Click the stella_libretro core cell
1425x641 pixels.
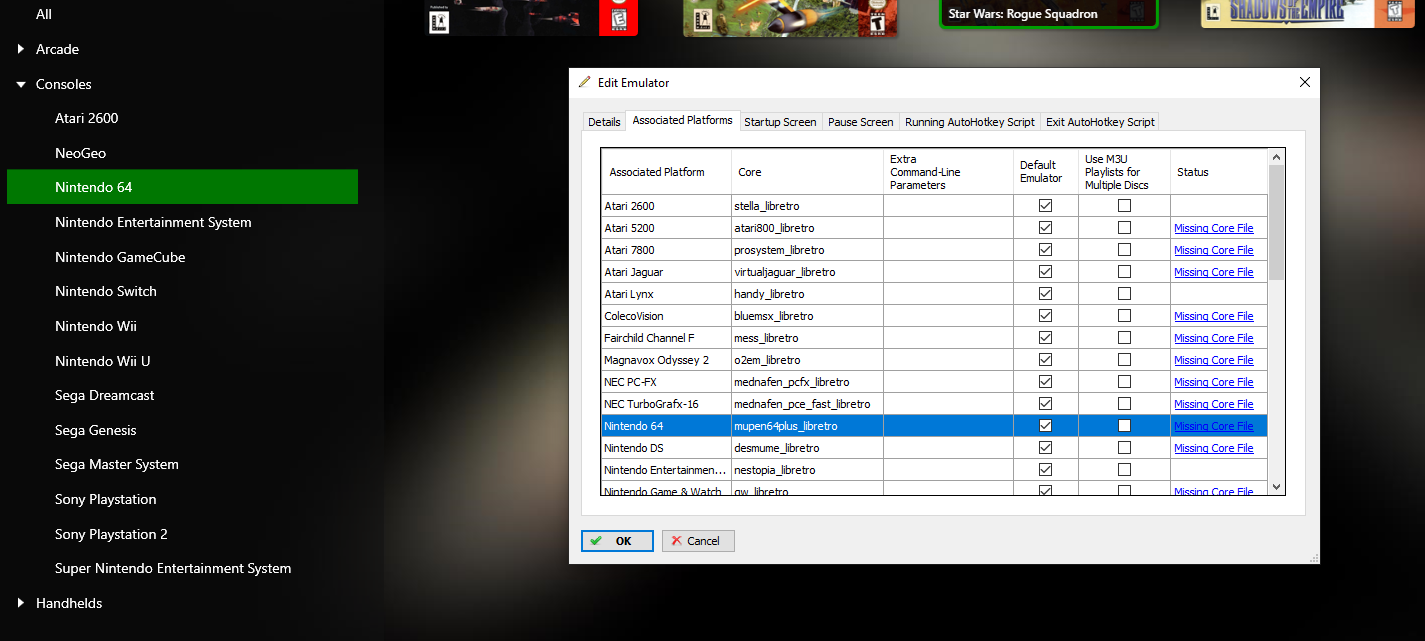click(x=807, y=206)
